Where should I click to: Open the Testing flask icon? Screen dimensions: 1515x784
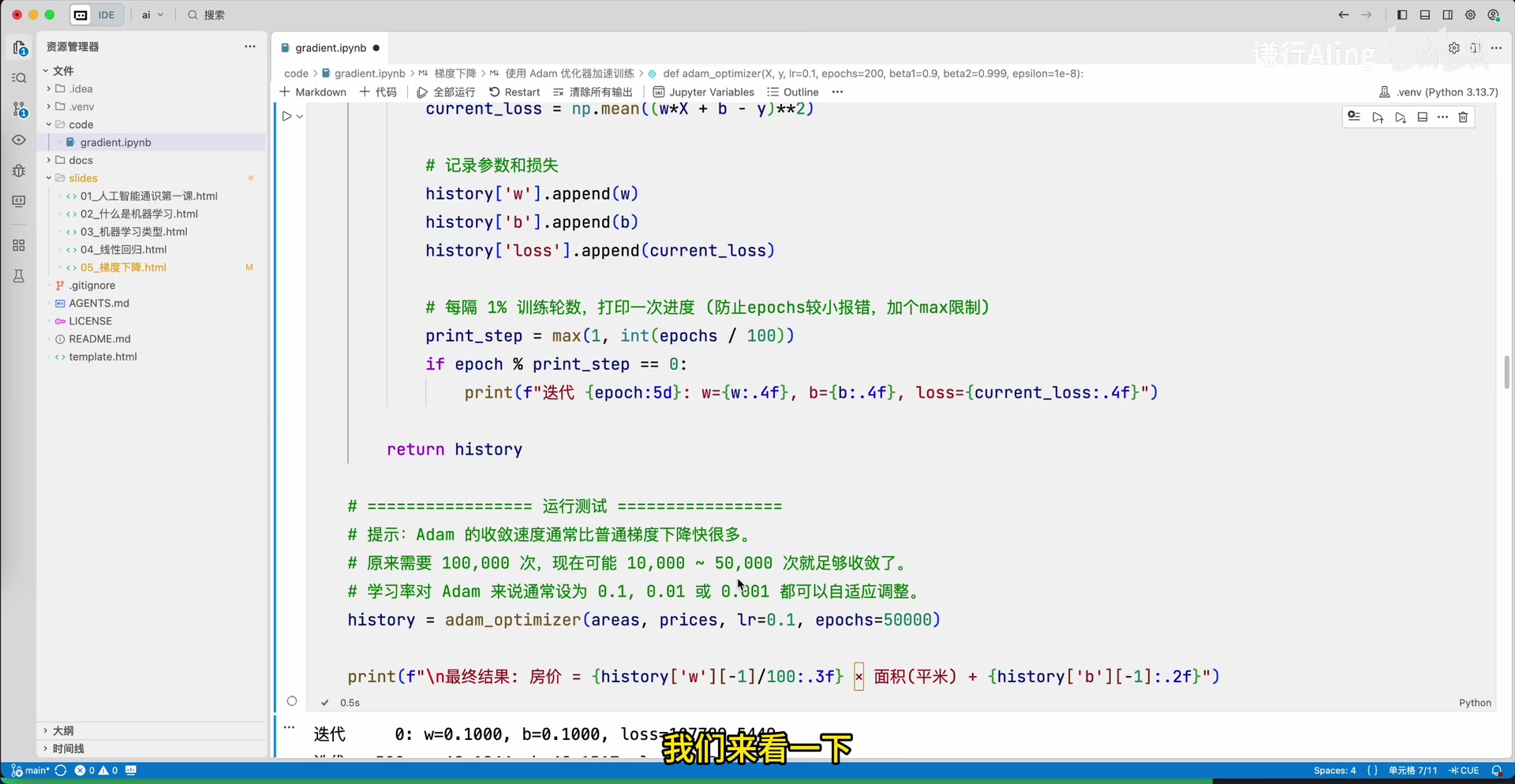pyautogui.click(x=20, y=276)
